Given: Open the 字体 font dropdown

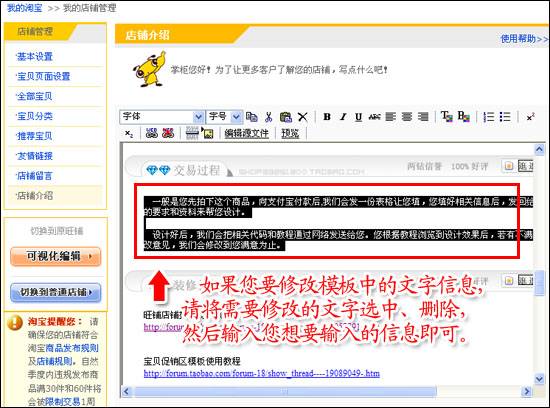Looking at the screenshot, I should 162,116.
